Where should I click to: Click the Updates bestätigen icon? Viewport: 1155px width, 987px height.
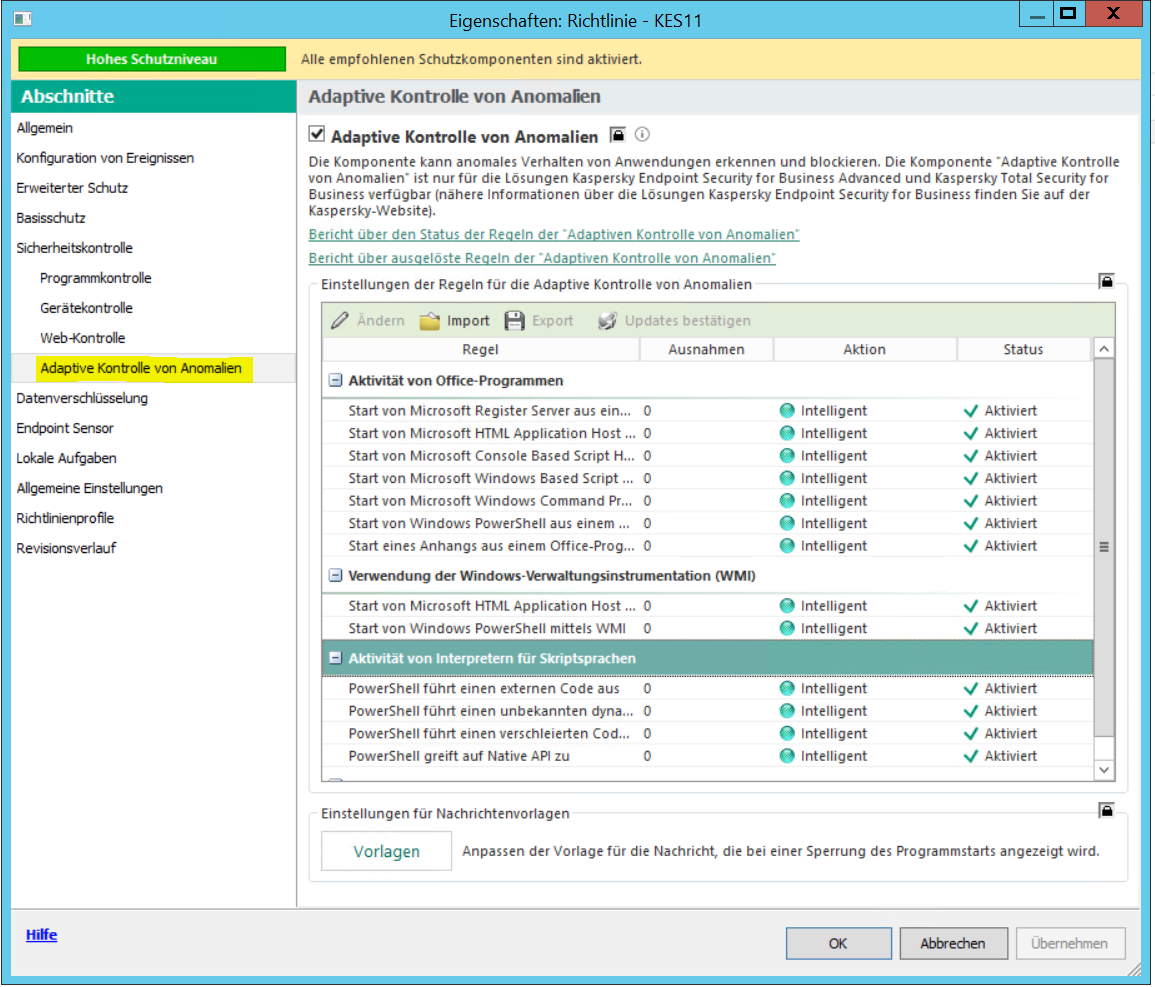coord(607,321)
